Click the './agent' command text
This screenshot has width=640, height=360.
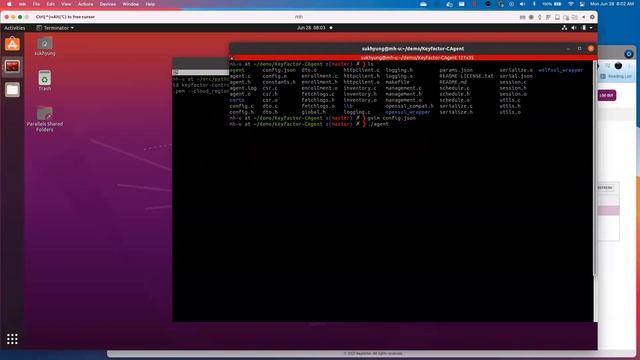pyautogui.click(x=378, y=124)
